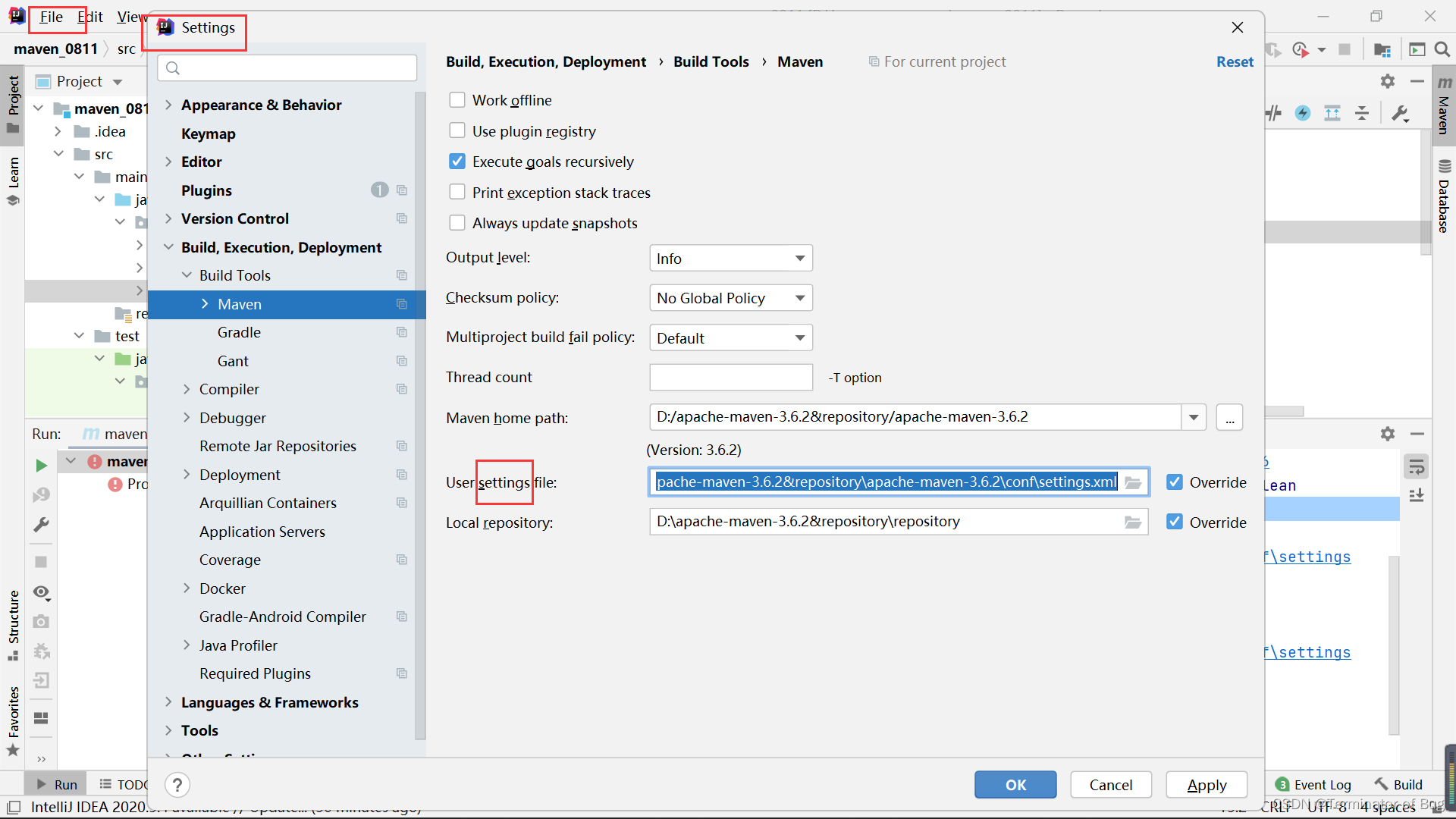Click the project-level copy icon next to Plugins

[x=402, y=190]
